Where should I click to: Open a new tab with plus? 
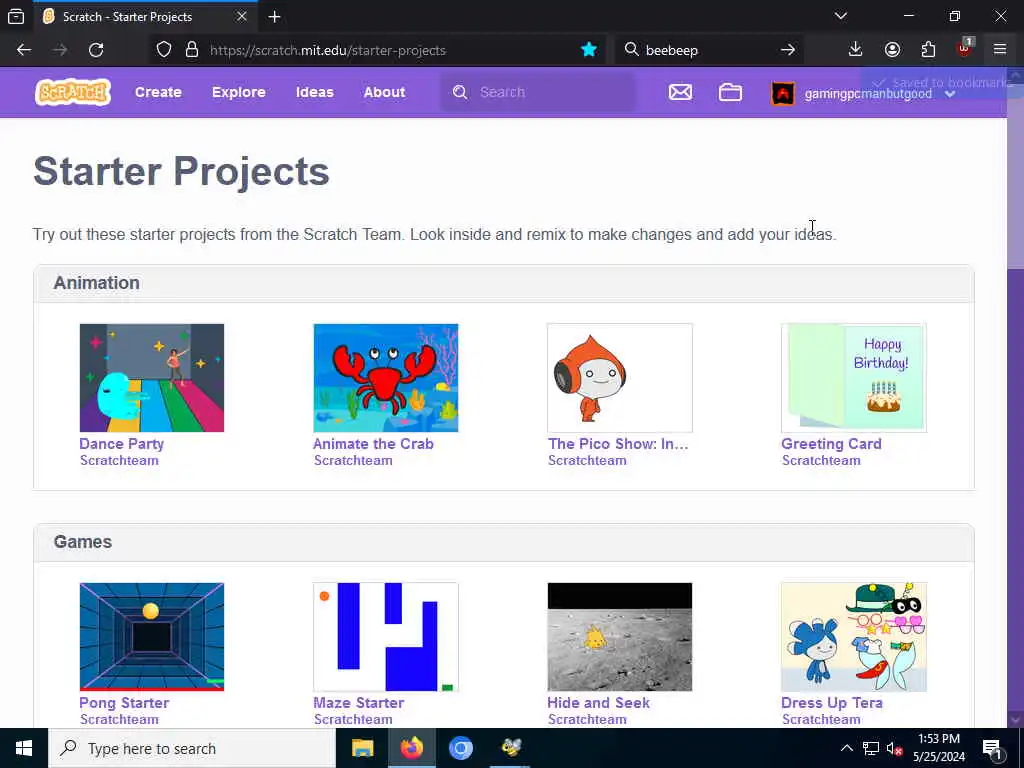(x=274, y=17)
